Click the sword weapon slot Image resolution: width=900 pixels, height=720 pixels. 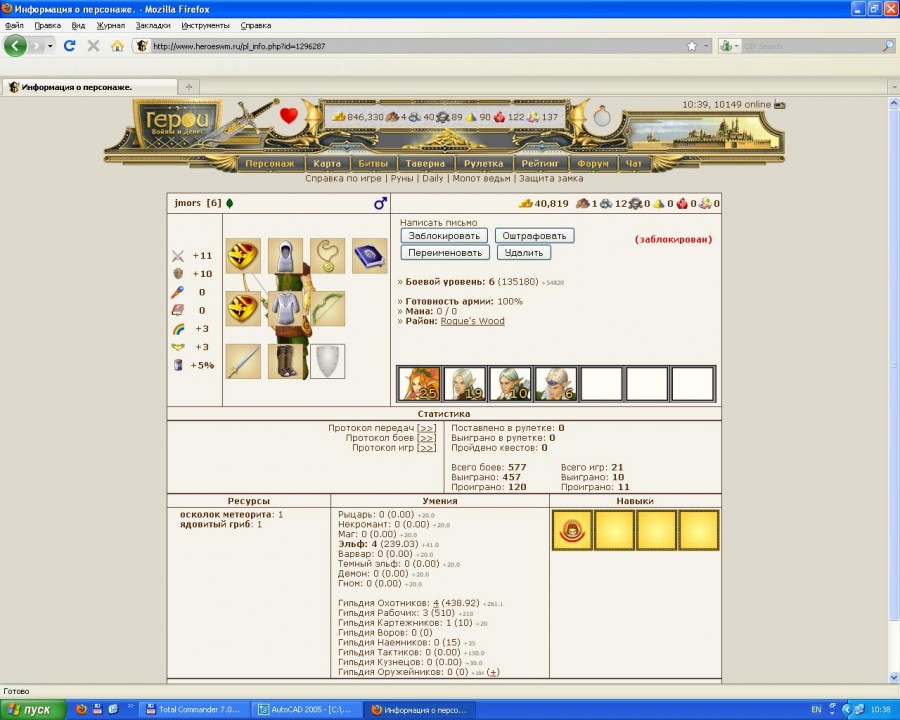pyautogui.click(x=243, y=361)
